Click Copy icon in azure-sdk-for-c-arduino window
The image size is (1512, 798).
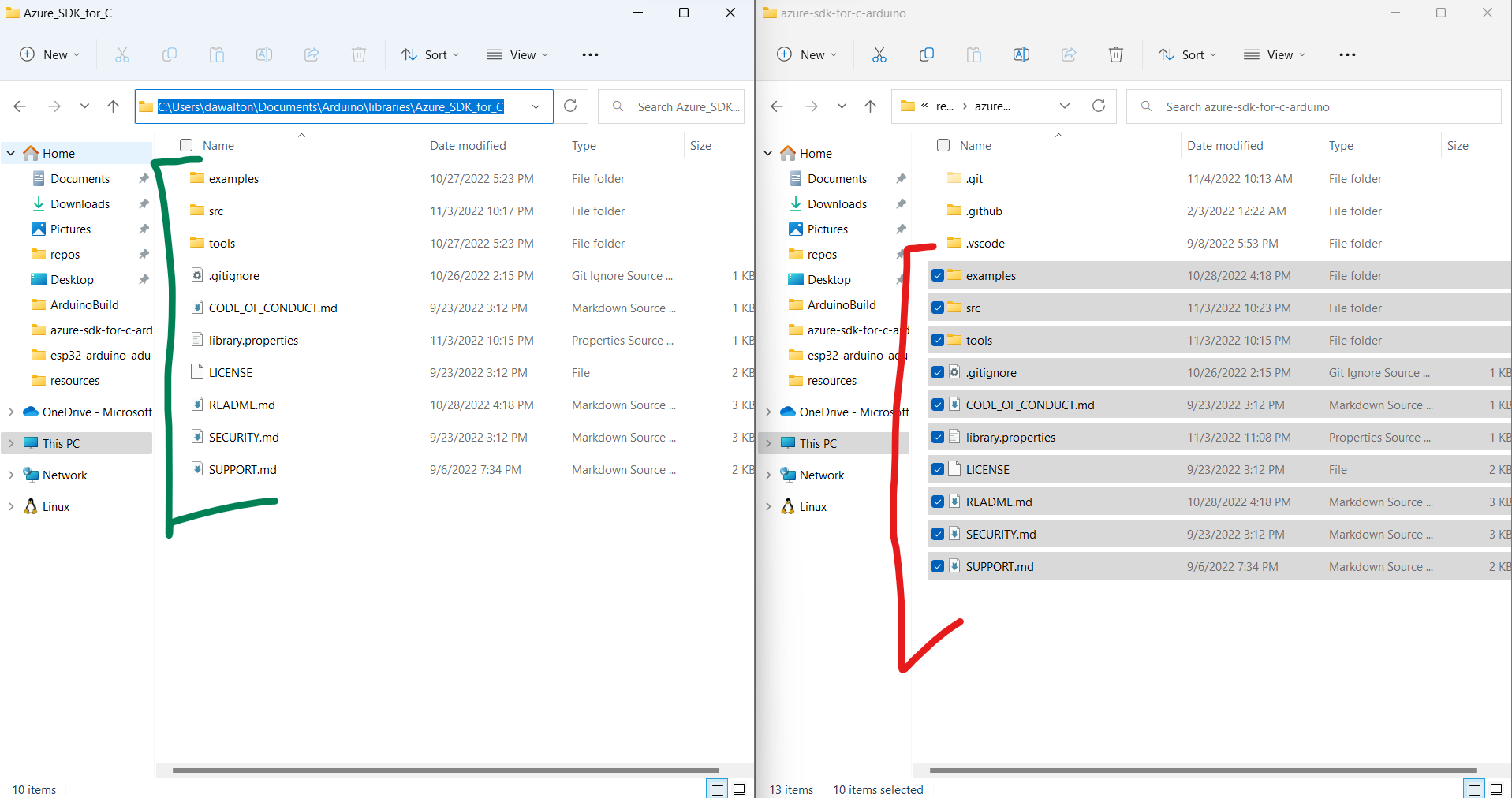[x=927, y=54]
